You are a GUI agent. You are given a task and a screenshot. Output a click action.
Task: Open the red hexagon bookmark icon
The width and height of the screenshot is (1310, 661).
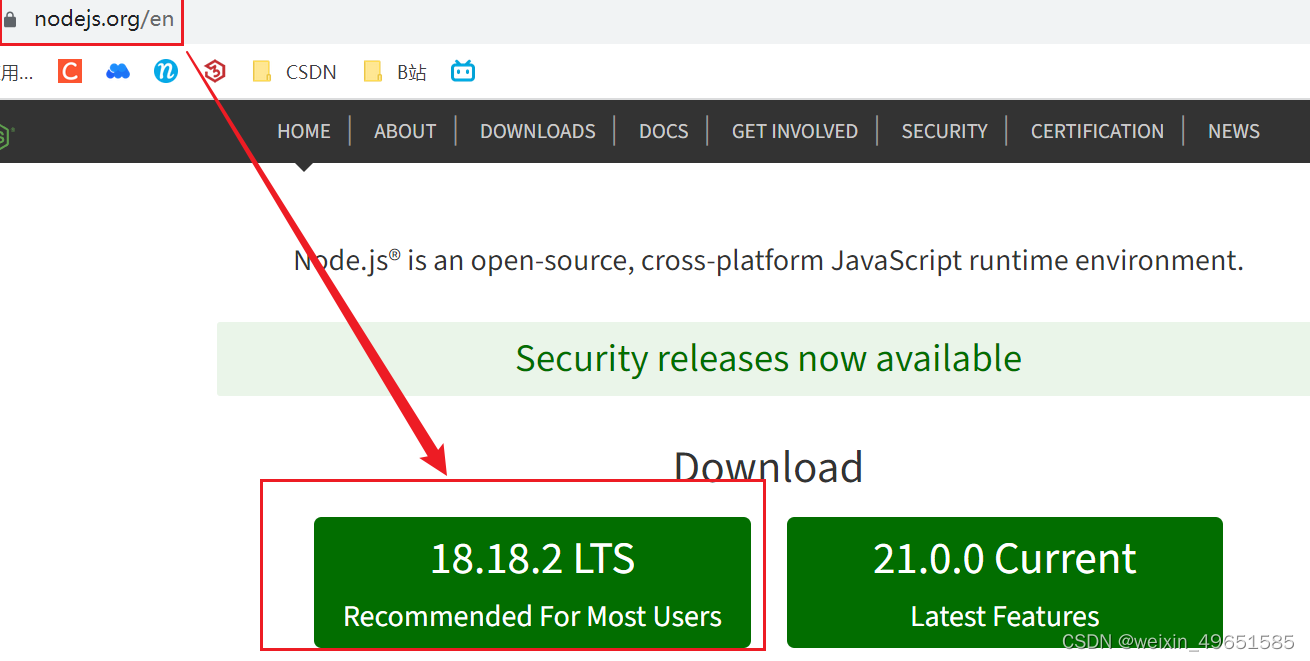[x=215, y=71]
